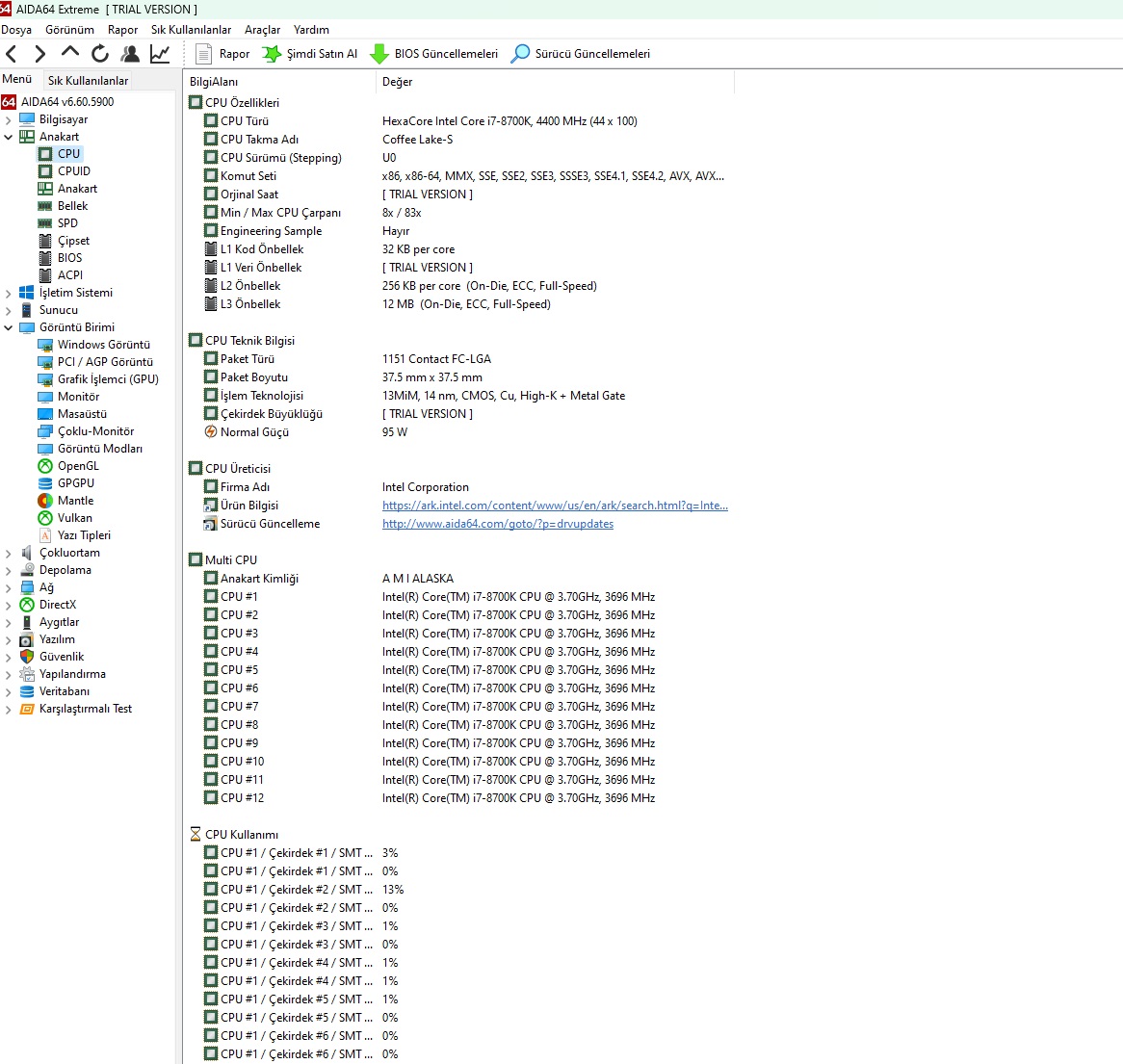
Task: Select the Monitör tree item
Action: (78, 397)
